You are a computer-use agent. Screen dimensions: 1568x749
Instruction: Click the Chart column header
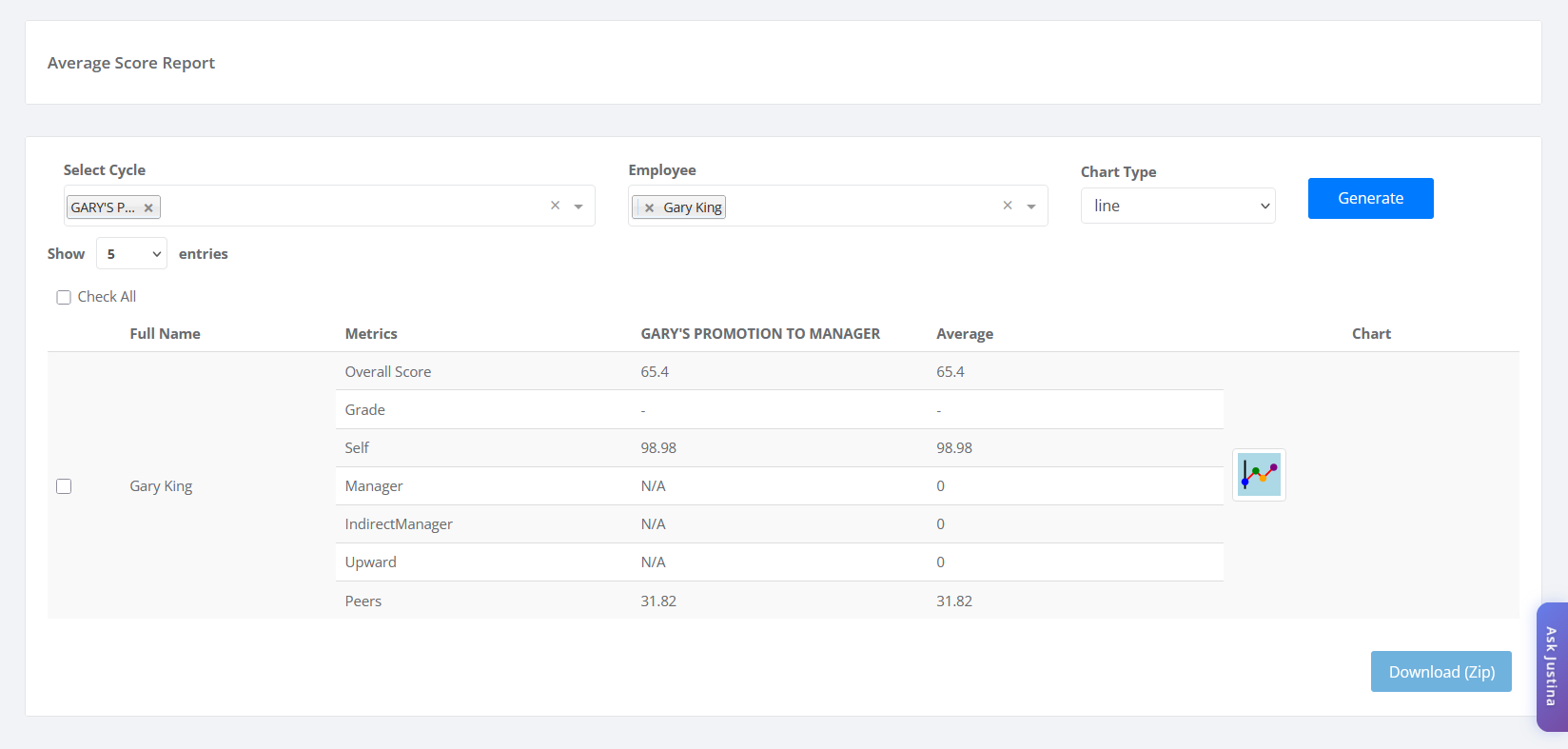[1371, 334]
